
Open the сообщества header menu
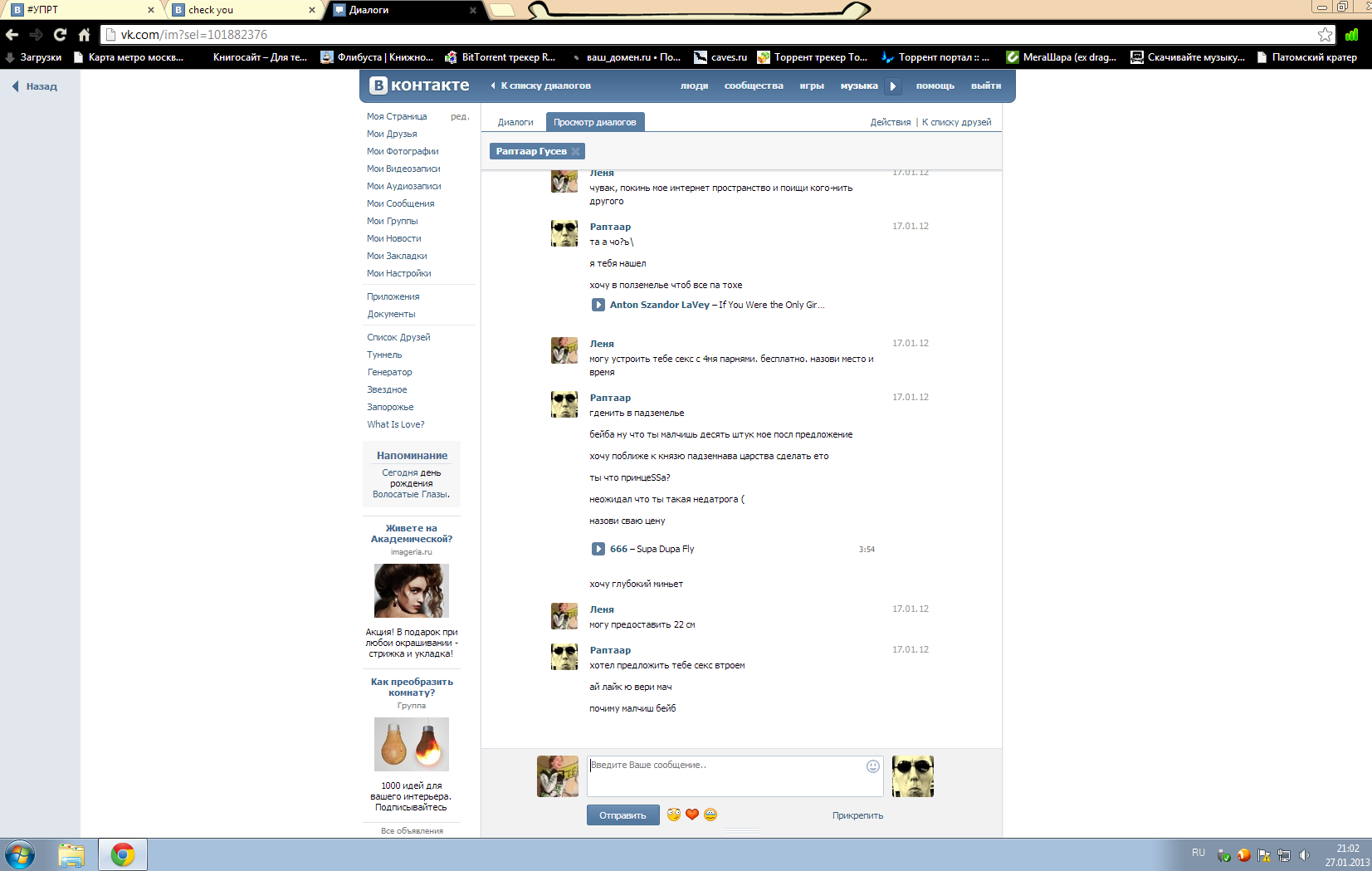[754, 86]
